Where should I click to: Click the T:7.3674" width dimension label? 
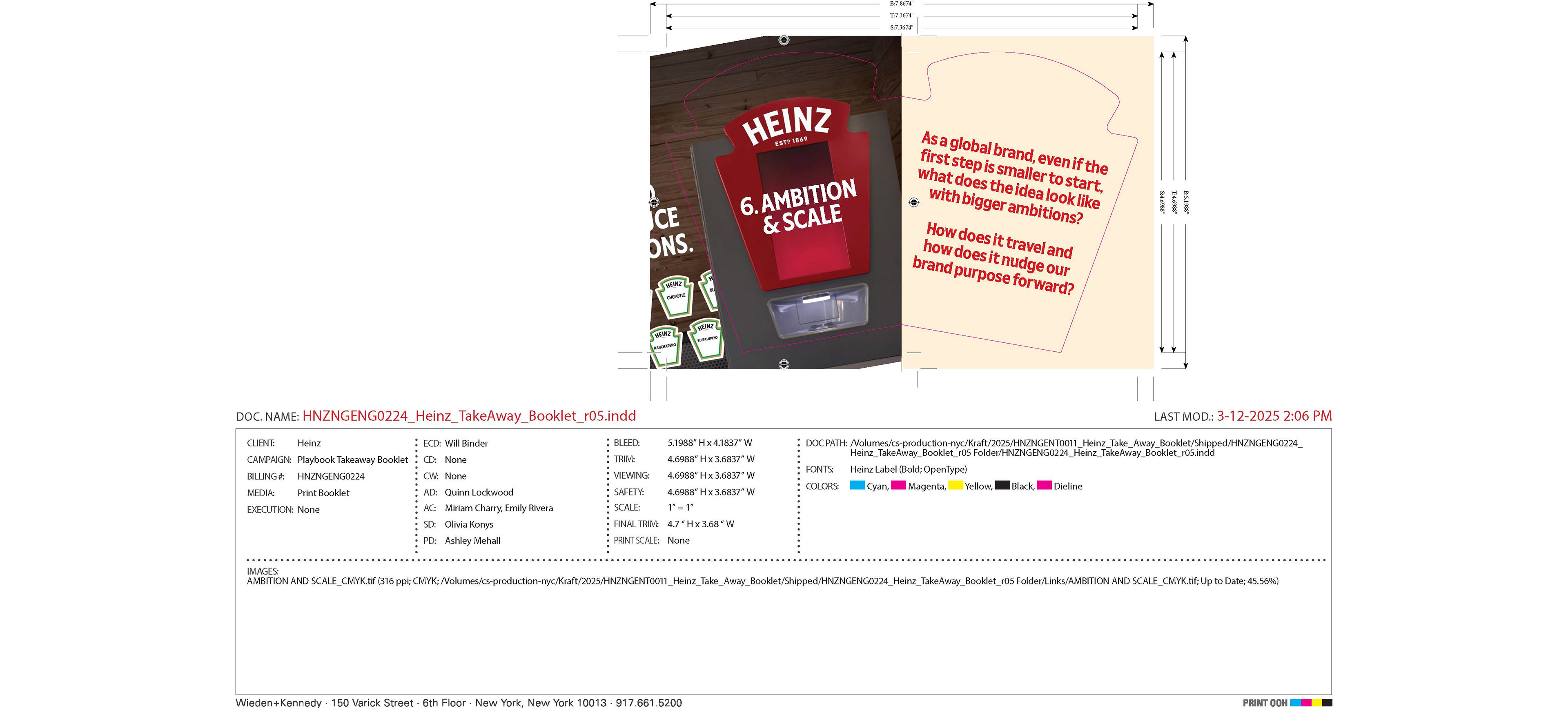point(902,15)
